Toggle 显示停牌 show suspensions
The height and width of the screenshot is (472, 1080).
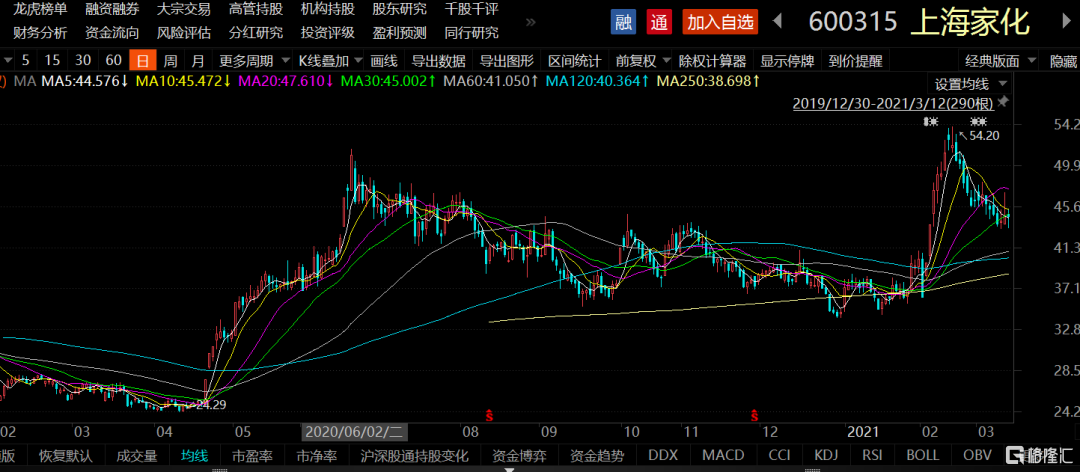[787, 61]
